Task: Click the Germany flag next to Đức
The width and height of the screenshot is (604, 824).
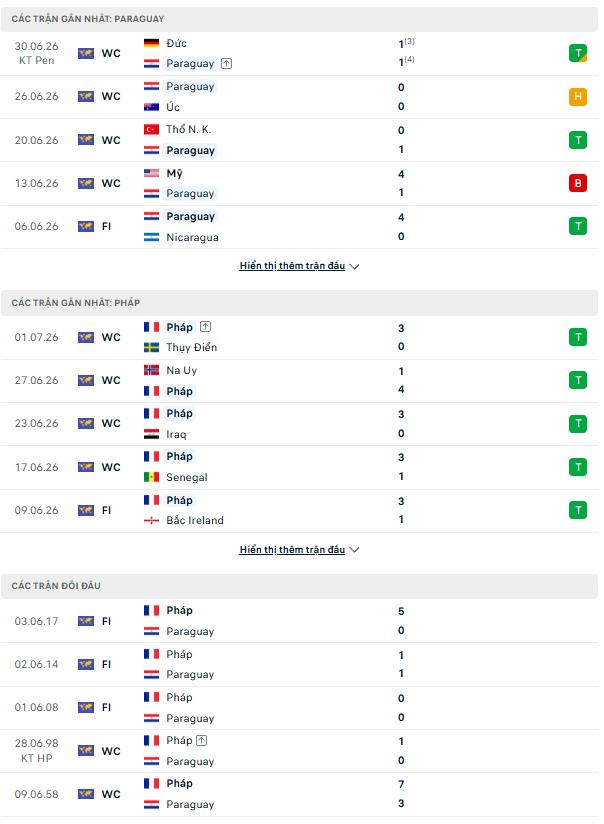Action: [151, 43]
